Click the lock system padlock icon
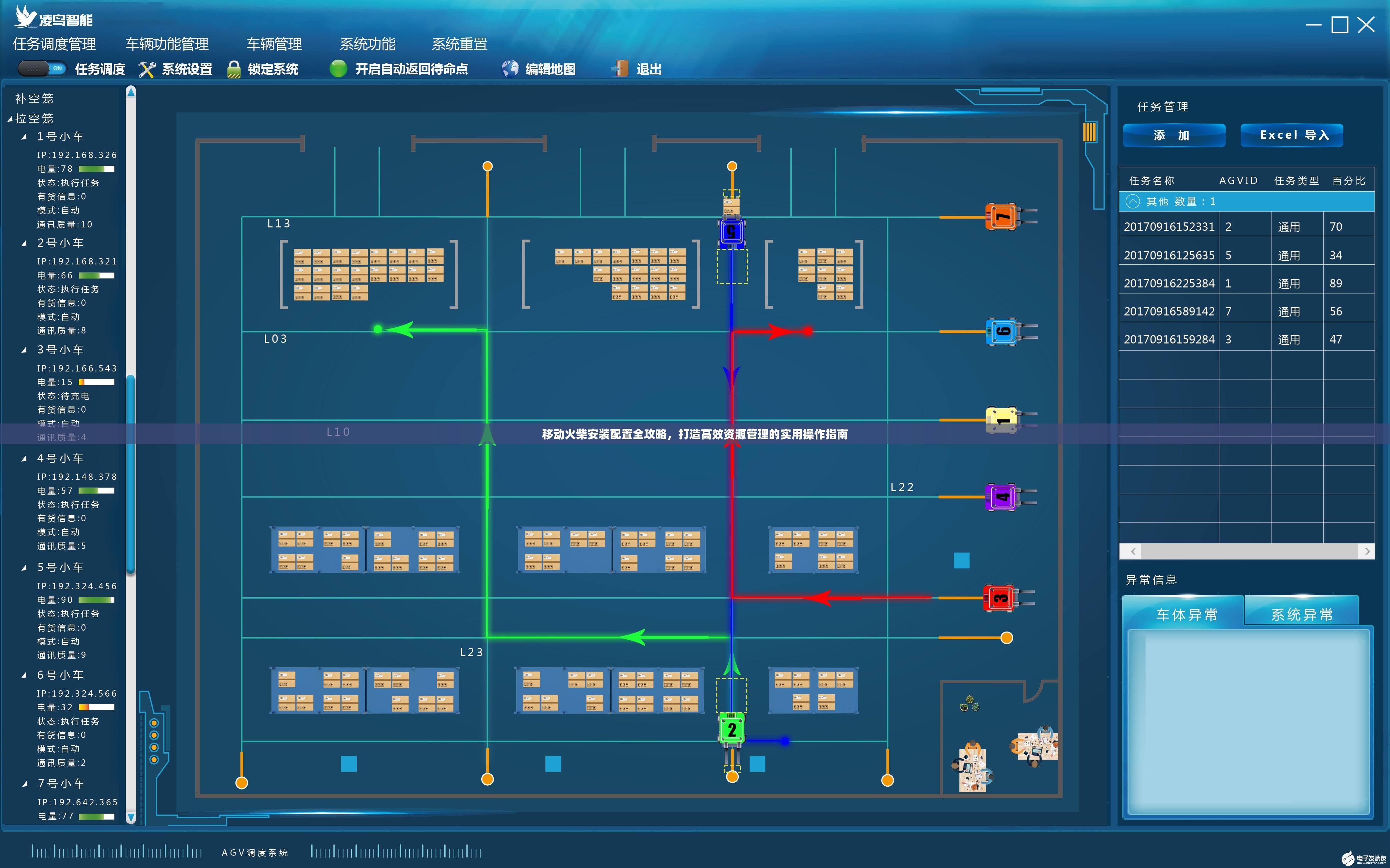 point(234,69)
